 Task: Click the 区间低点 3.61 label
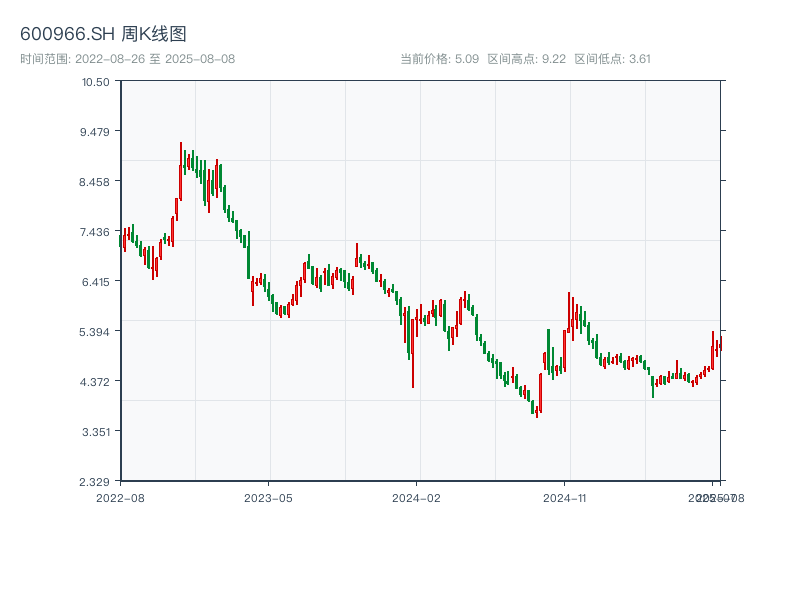(x=612, y=59)
